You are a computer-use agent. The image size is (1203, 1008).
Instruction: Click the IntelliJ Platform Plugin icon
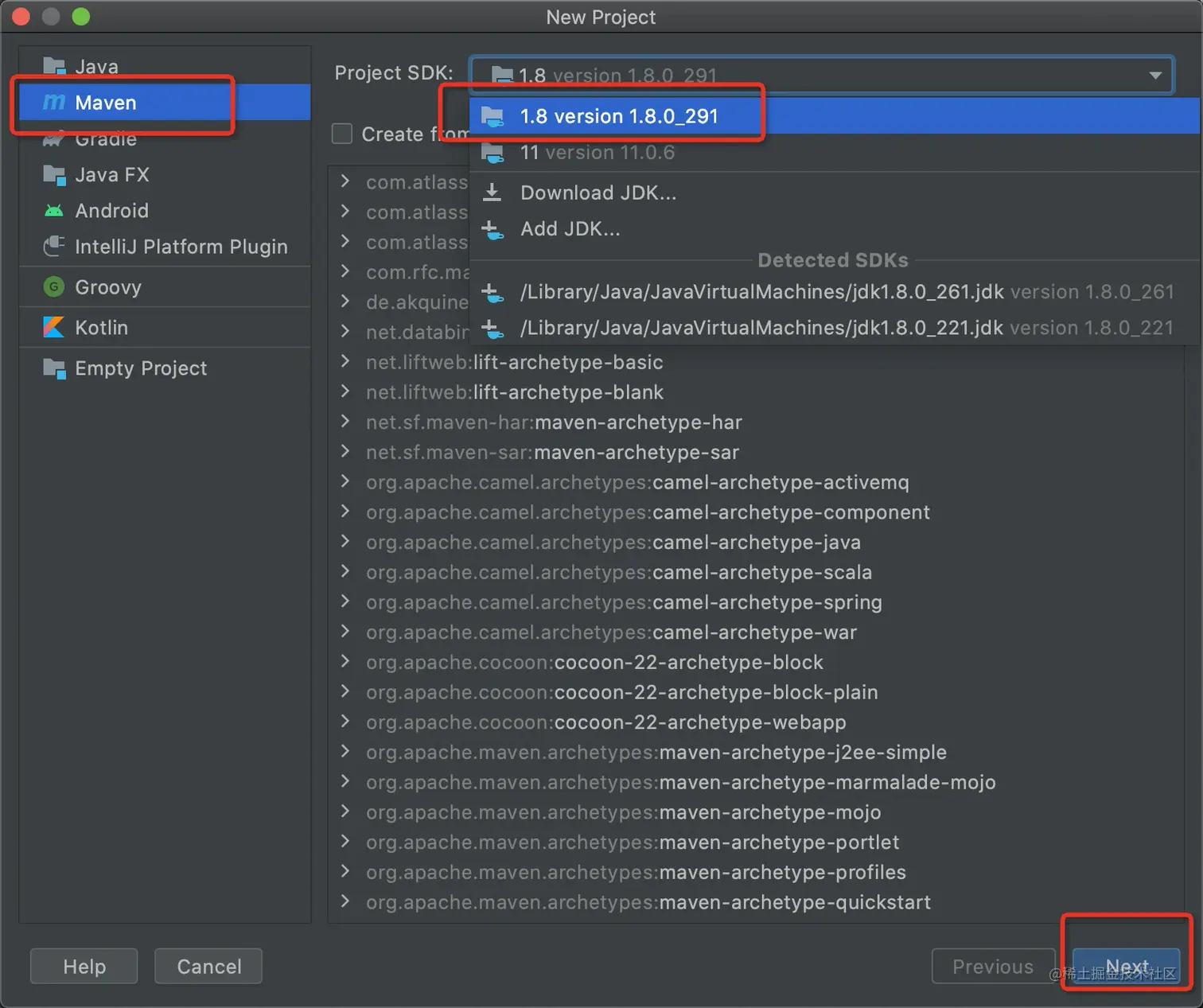tap(54, 247)
